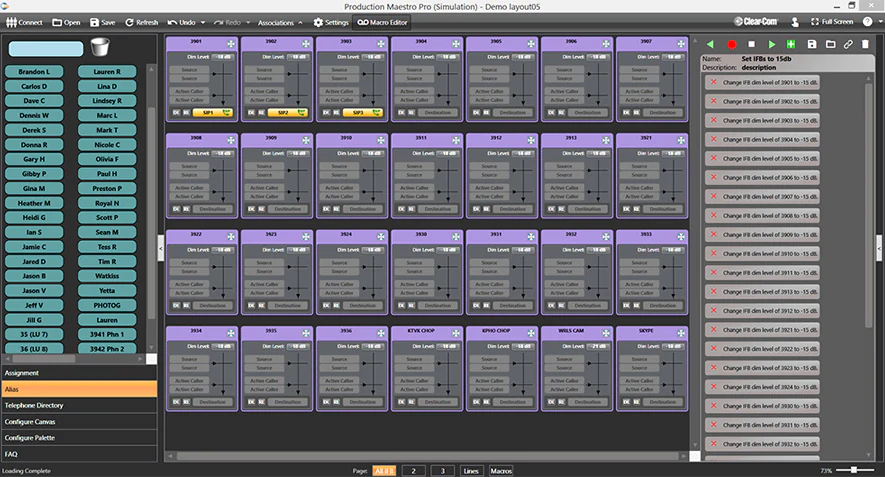Viewport: 885px width, 477px height.
Task: Remove step 'Change IFB dim level of 3921'
Action: [714, 329]
